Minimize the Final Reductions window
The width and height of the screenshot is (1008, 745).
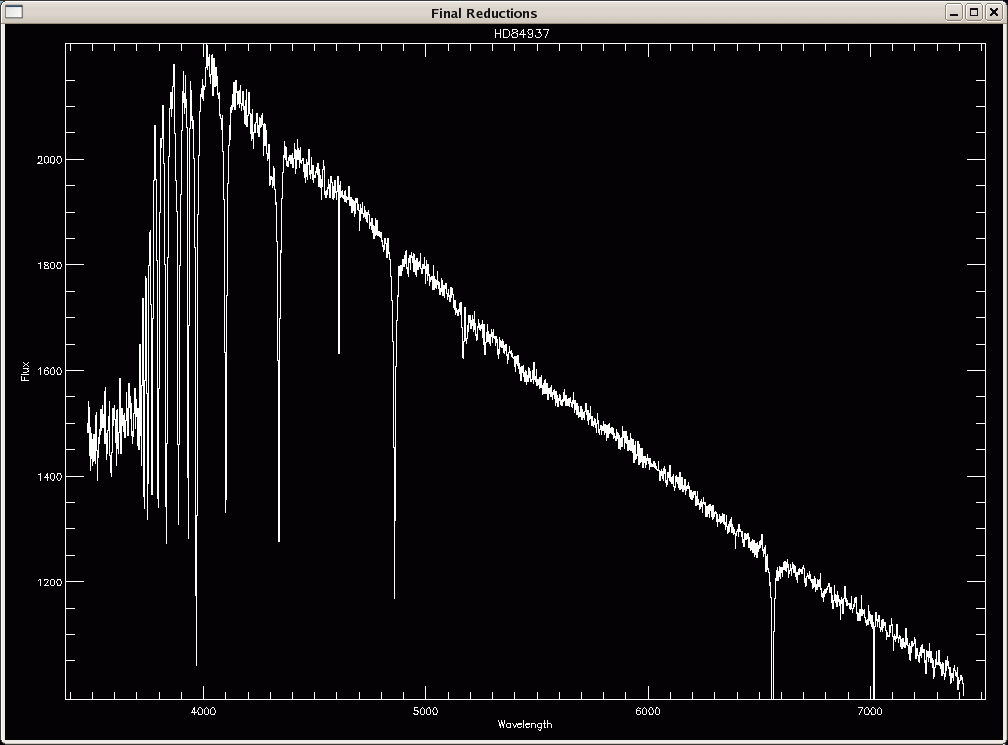tap(955, 12)
